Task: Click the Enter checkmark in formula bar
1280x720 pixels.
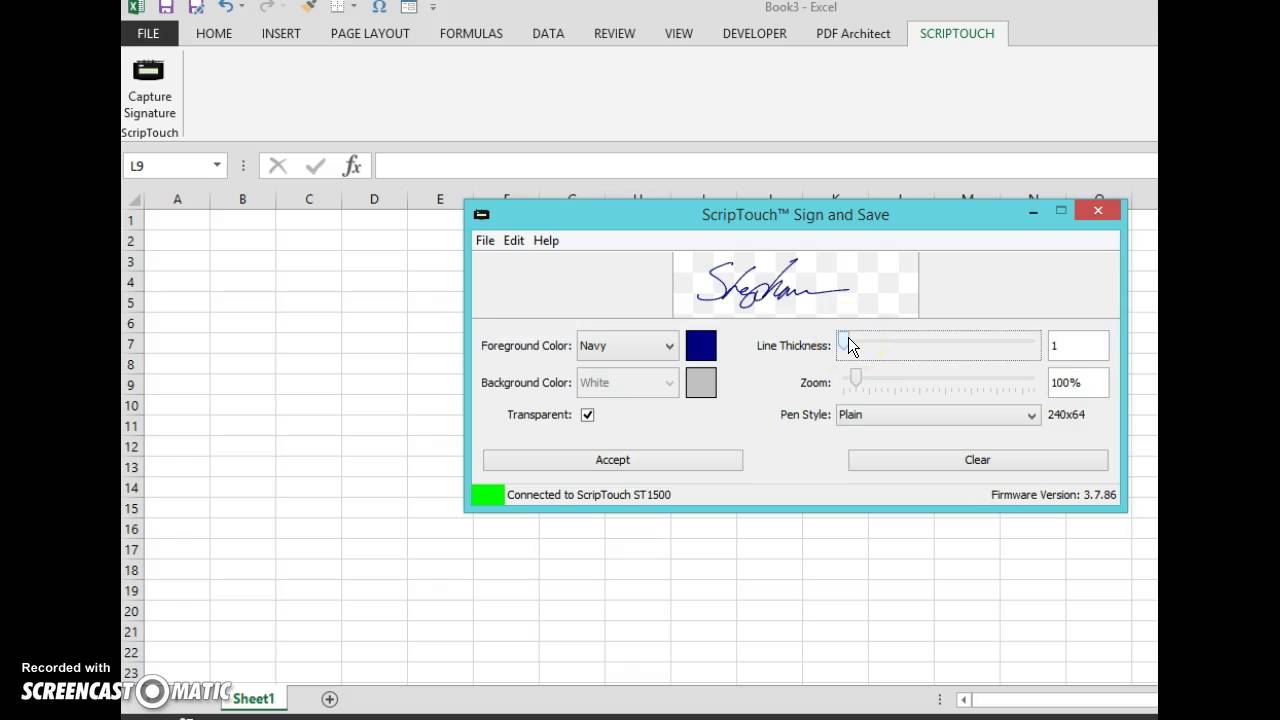Action: [315, 166]
